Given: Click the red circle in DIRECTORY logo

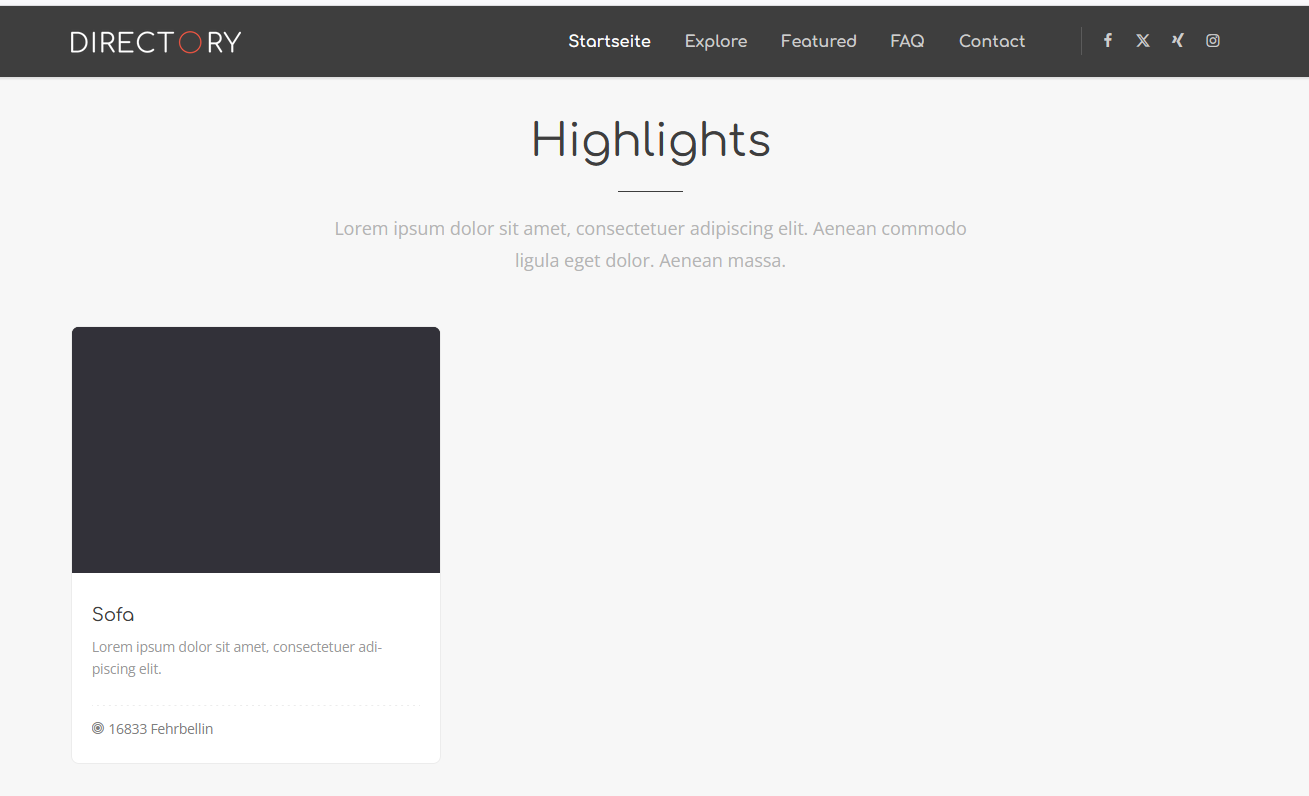Looking at the screenshot, I should pyautogui.click(x=190, y=42).
